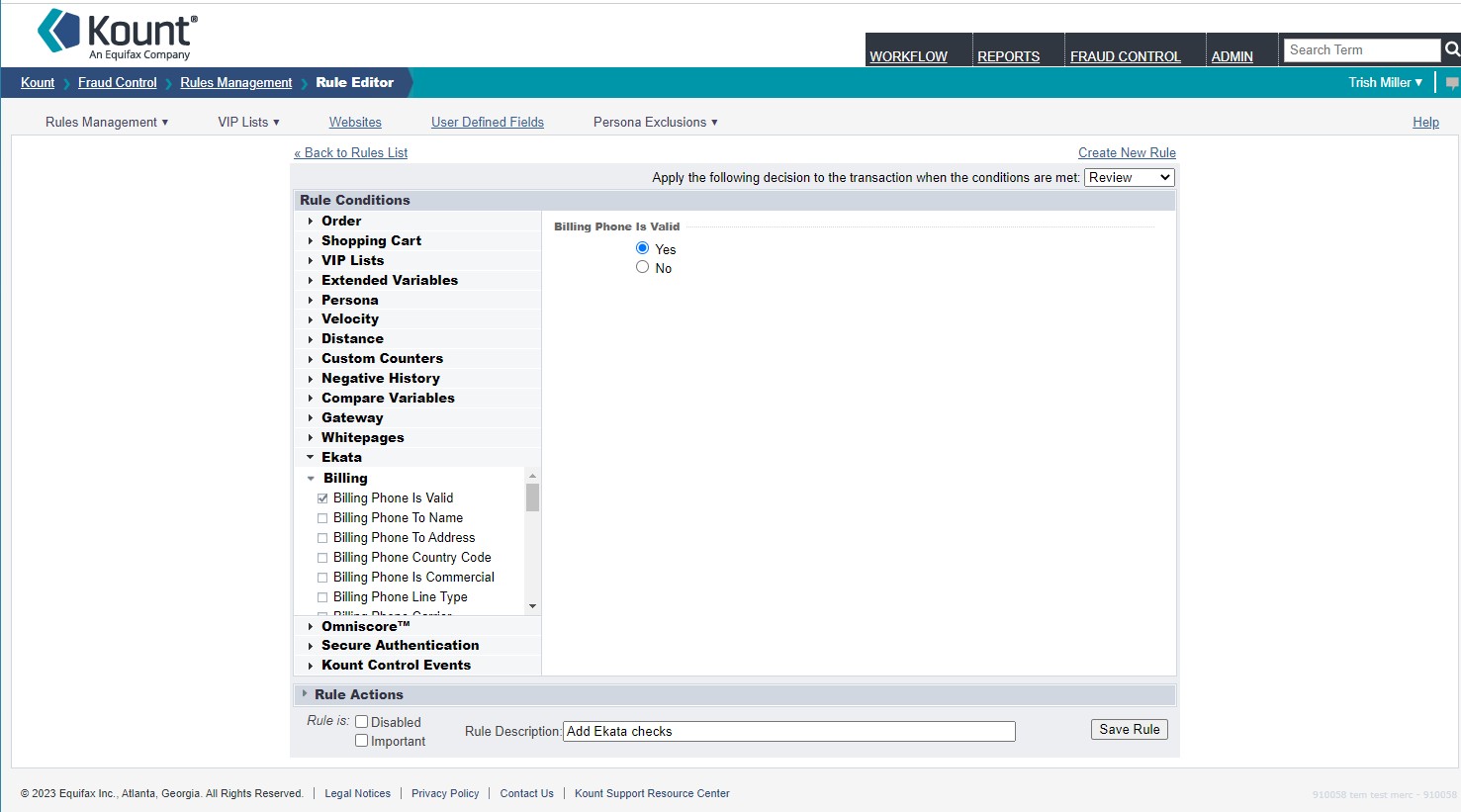Click the Save Rule button
This screenshot has height=812, width=1461.
click(1130, 729)
